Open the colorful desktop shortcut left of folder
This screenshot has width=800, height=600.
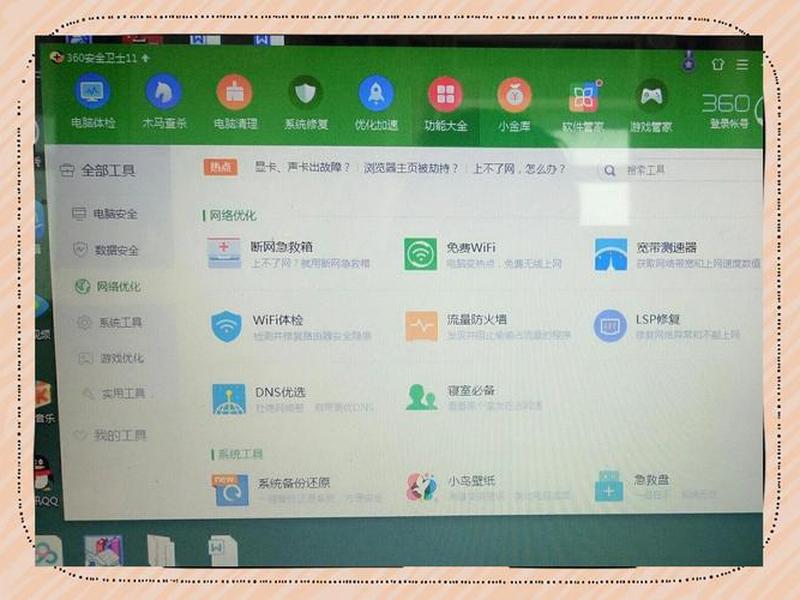coord(103,551)
